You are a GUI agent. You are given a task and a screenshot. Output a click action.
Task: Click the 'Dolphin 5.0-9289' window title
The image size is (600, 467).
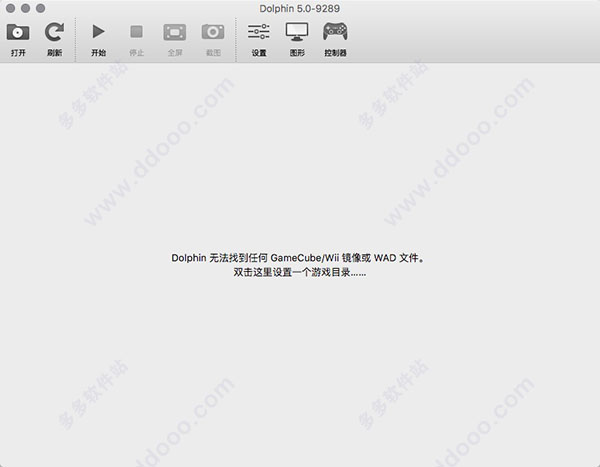pos(300,8)
